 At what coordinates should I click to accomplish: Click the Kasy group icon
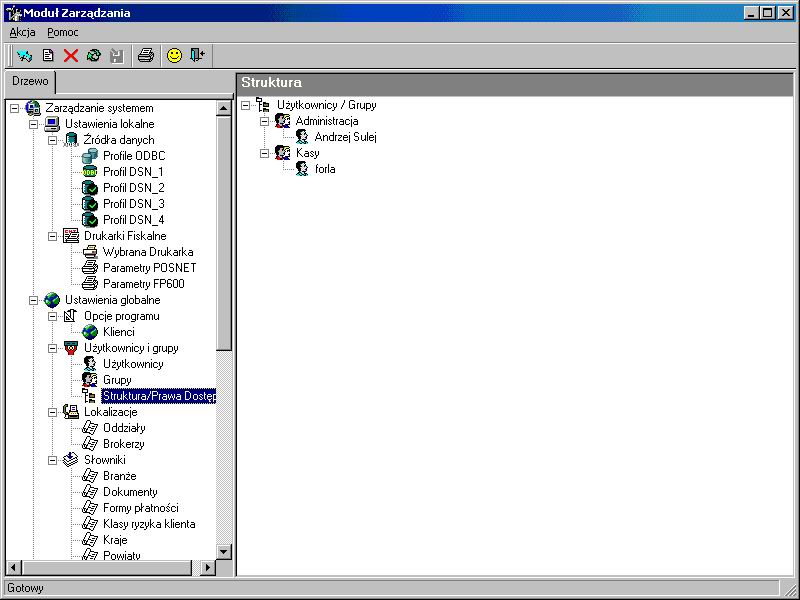click(283, 153)
